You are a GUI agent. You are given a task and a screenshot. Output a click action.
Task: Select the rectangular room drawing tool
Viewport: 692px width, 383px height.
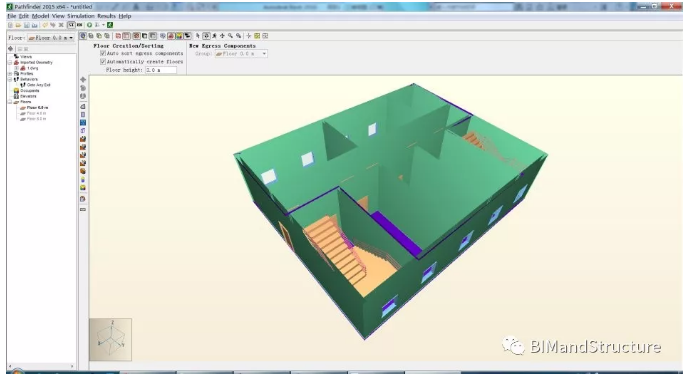pyautogui.click(x=83, y=114)
